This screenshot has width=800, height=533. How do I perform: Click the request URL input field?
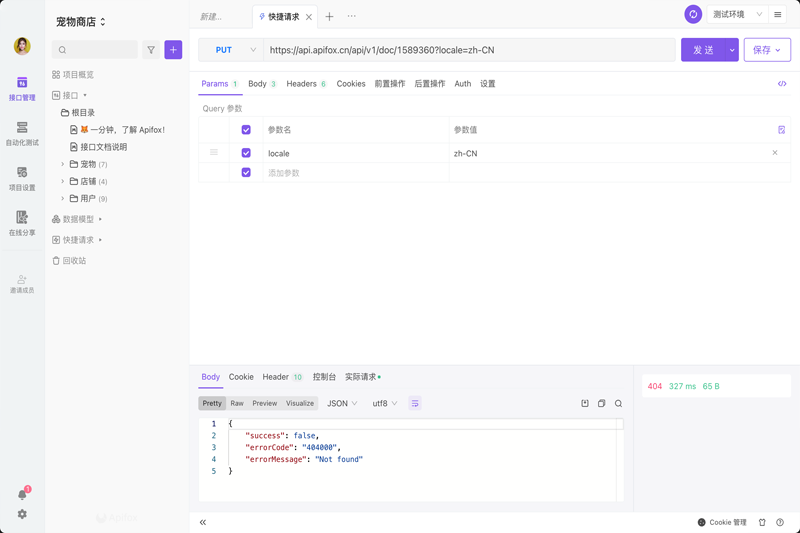point(468,50)
